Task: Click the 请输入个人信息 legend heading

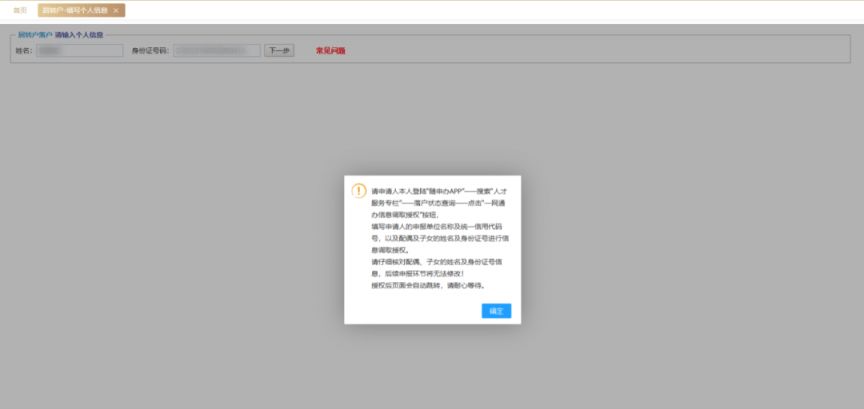Action: point(79,35)
